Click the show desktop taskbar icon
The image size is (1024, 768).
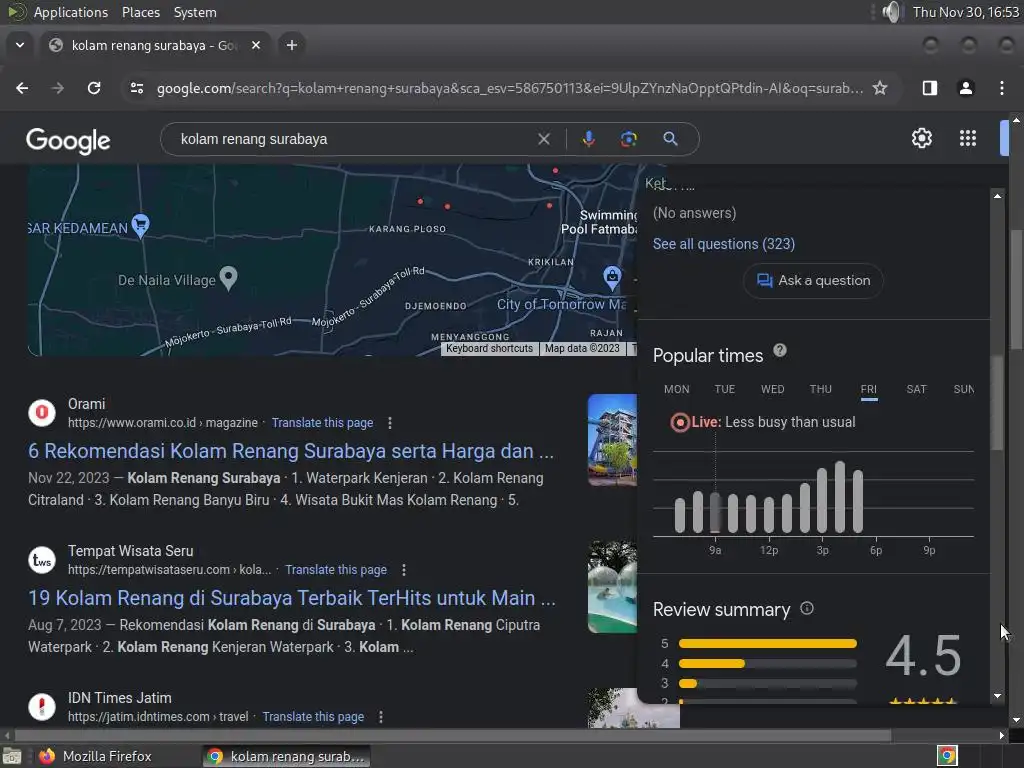coord(12,756)
